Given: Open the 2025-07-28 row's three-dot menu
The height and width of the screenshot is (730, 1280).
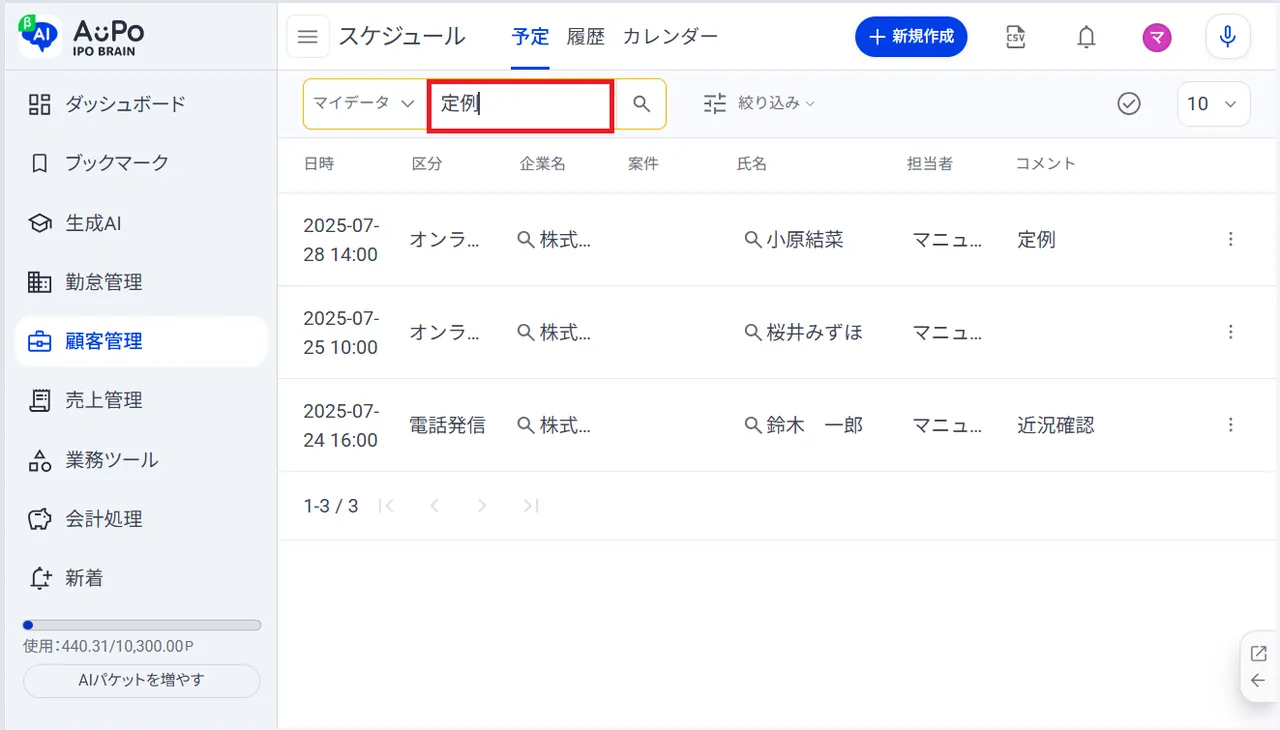Looking at the screenshot, I should (x=1231, y=239).
